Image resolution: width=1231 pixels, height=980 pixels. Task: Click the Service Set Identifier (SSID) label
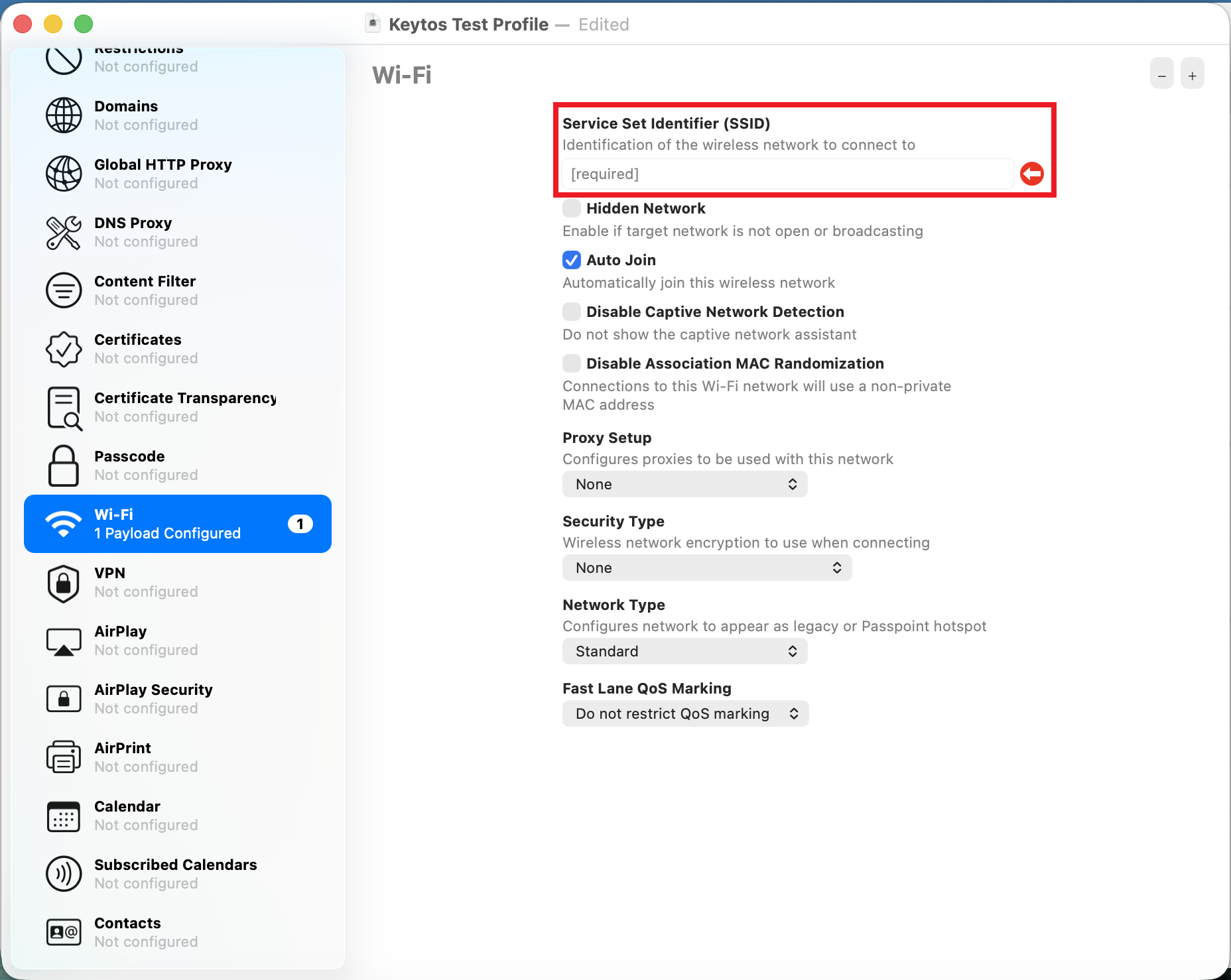click(x=667, y=123)
